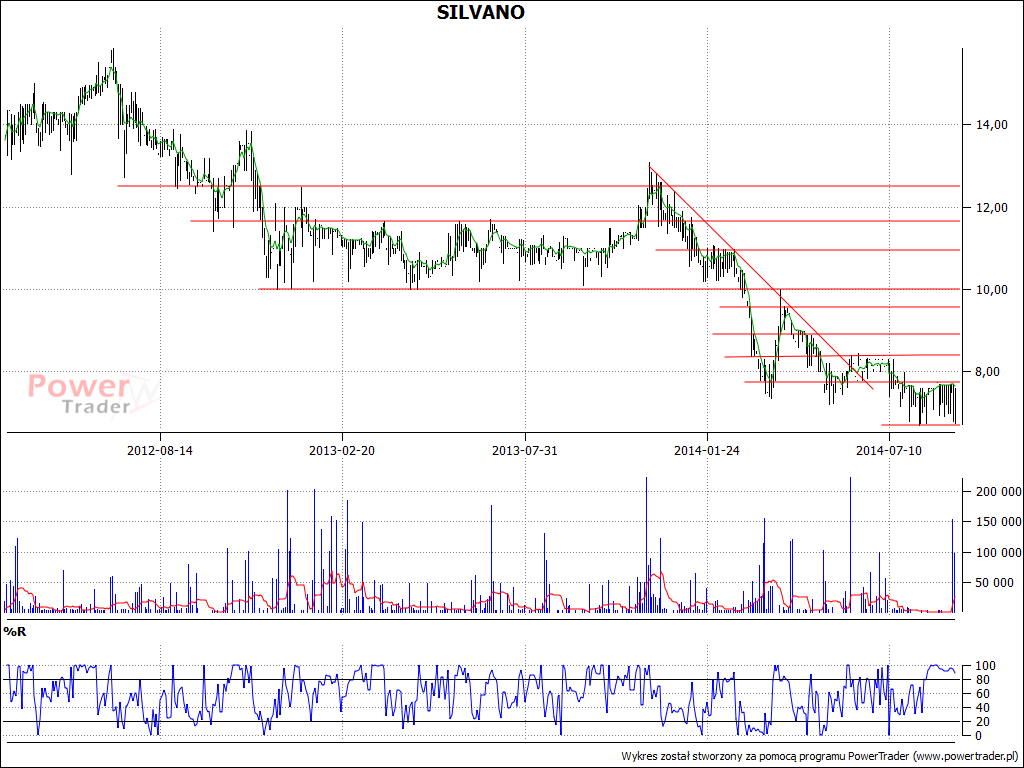Select the 2013-07-31 date label
Viewport: 1024px width, 768px height.
(x=524, y=451)
